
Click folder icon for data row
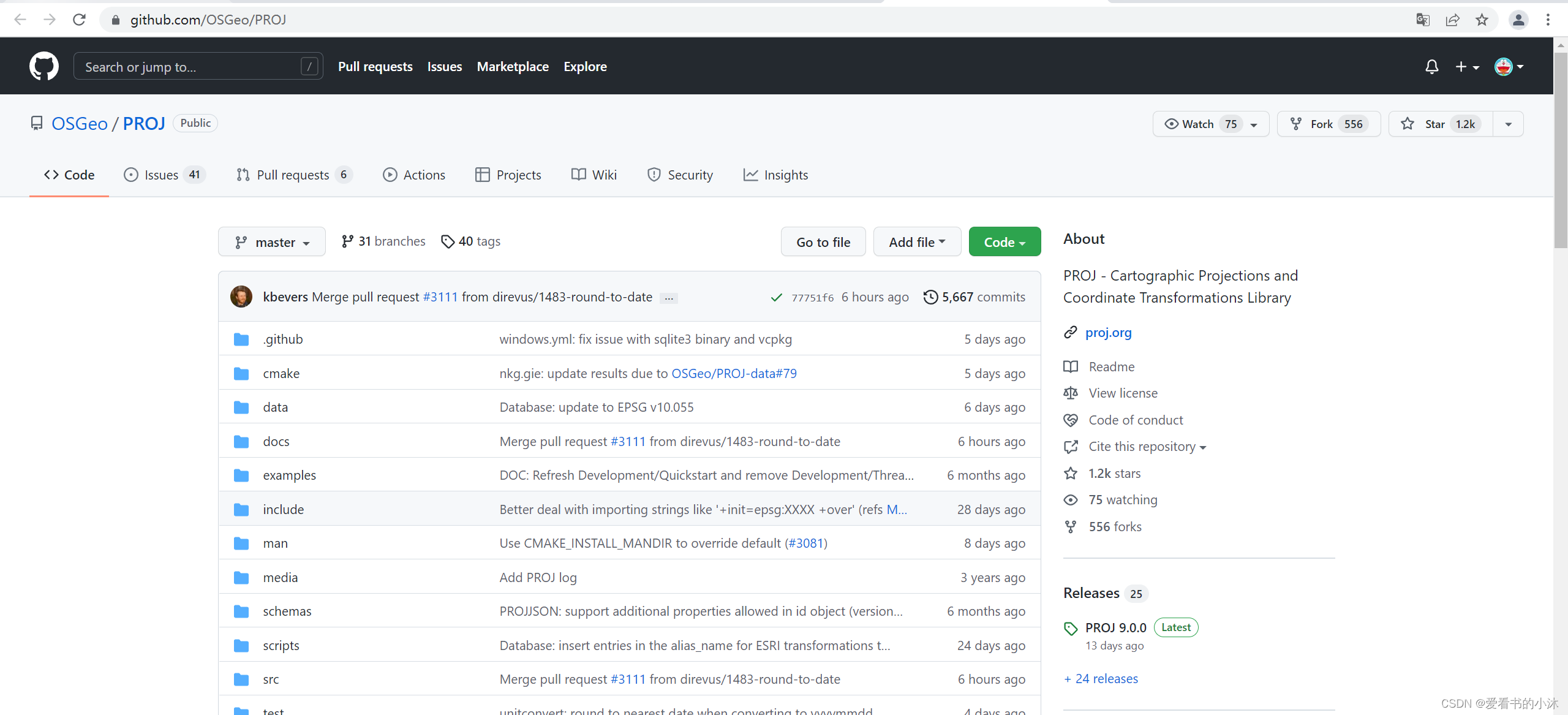241,407
